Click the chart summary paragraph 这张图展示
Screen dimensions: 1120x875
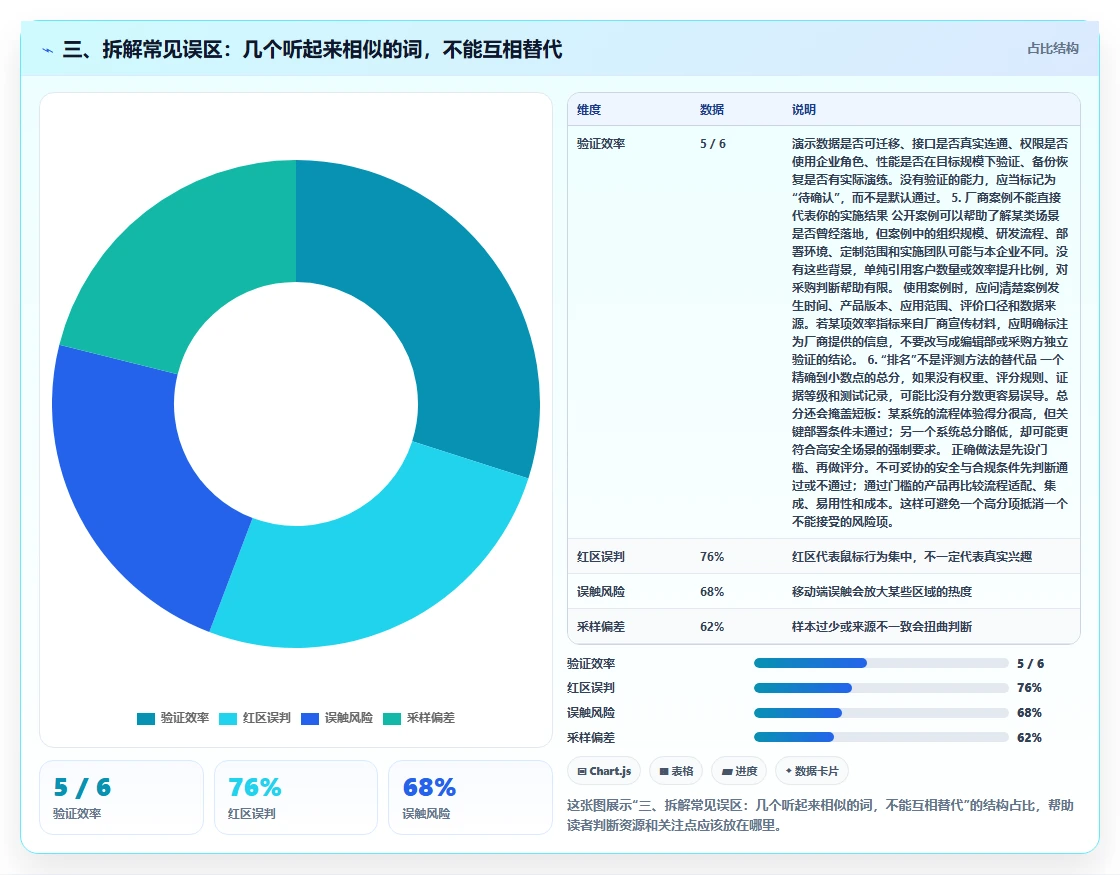coord(820,816)
